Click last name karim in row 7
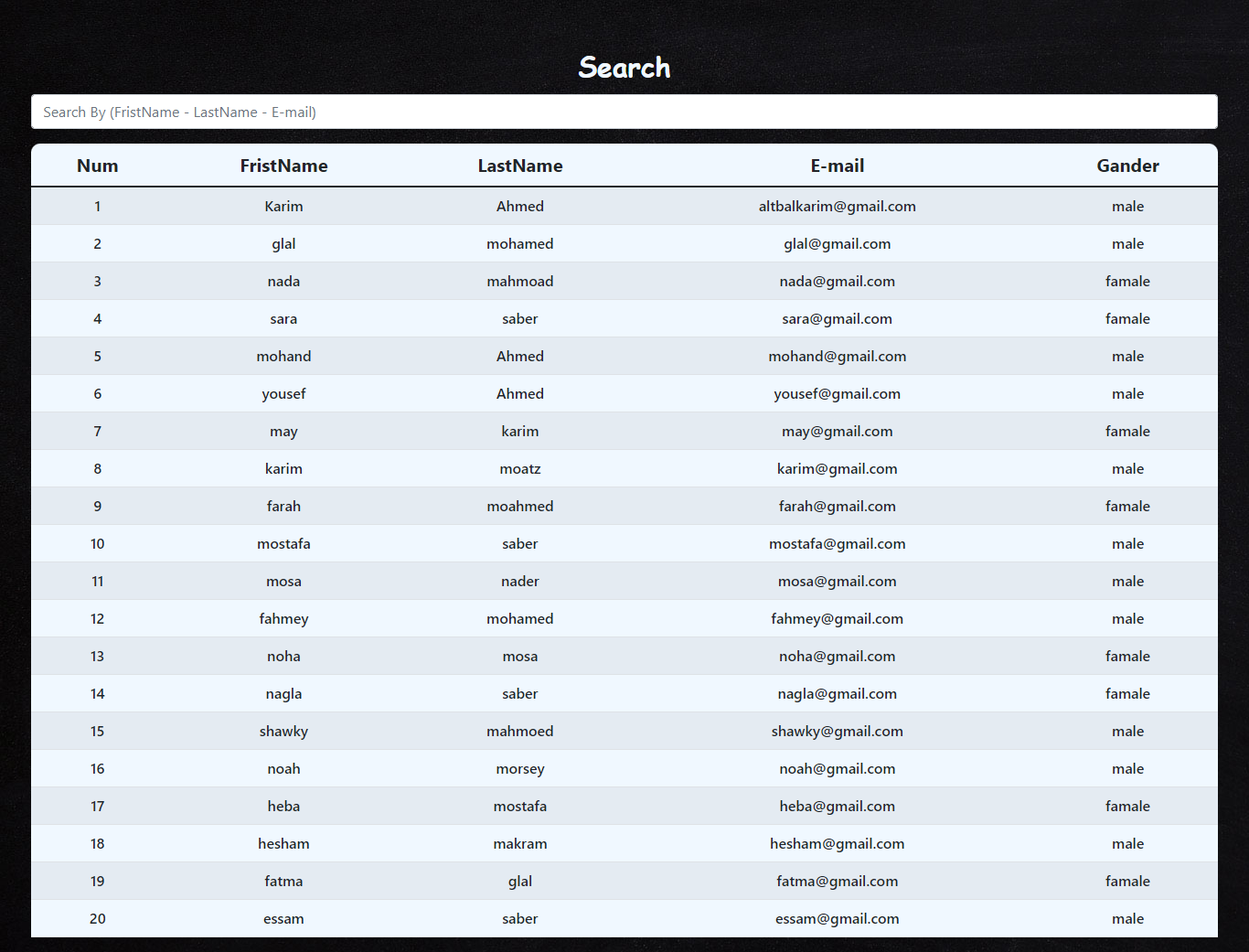Viewport: 1249px width, 952px height. click(520, 431)
